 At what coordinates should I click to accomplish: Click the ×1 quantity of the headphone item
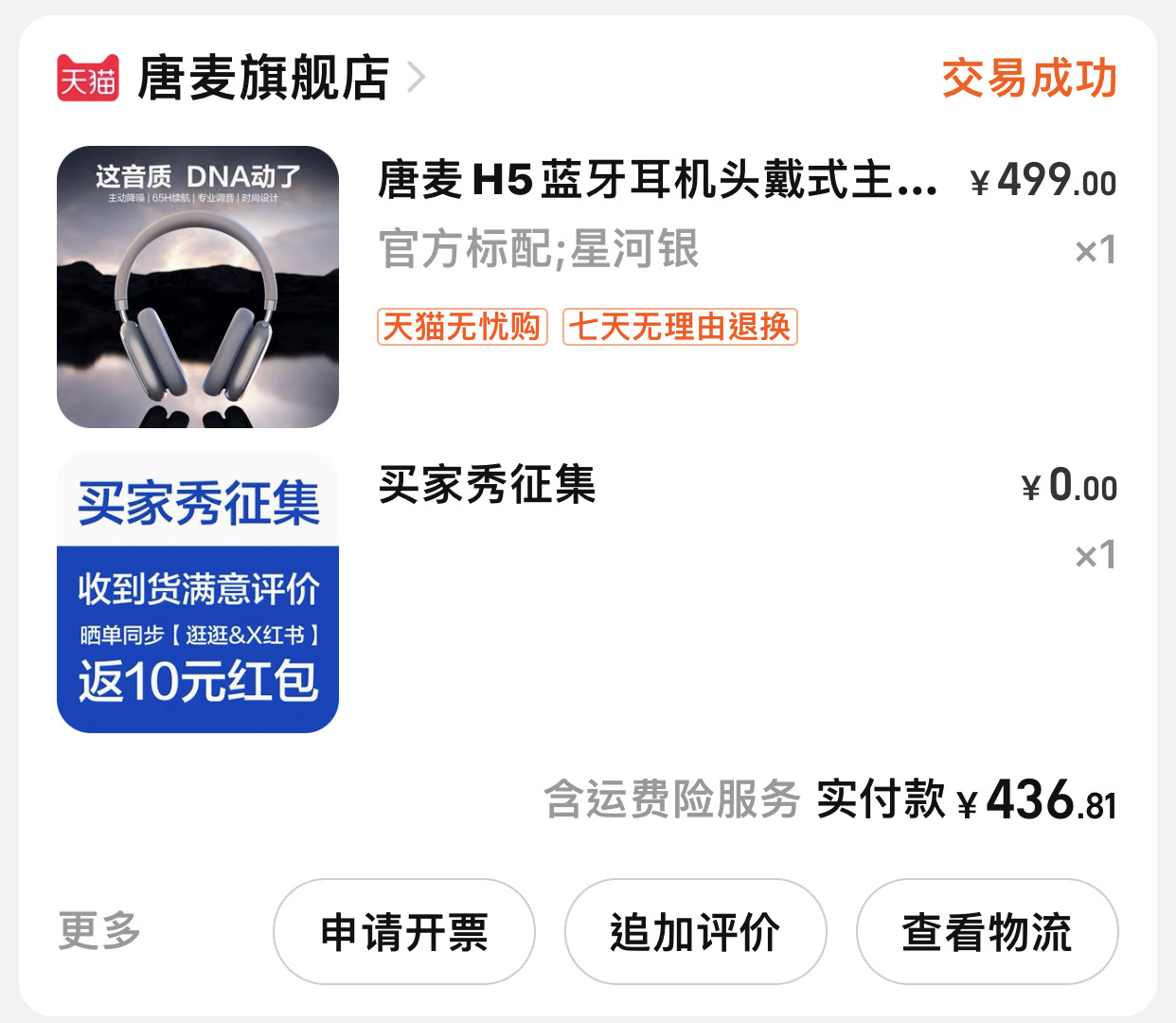(1096, 251)
